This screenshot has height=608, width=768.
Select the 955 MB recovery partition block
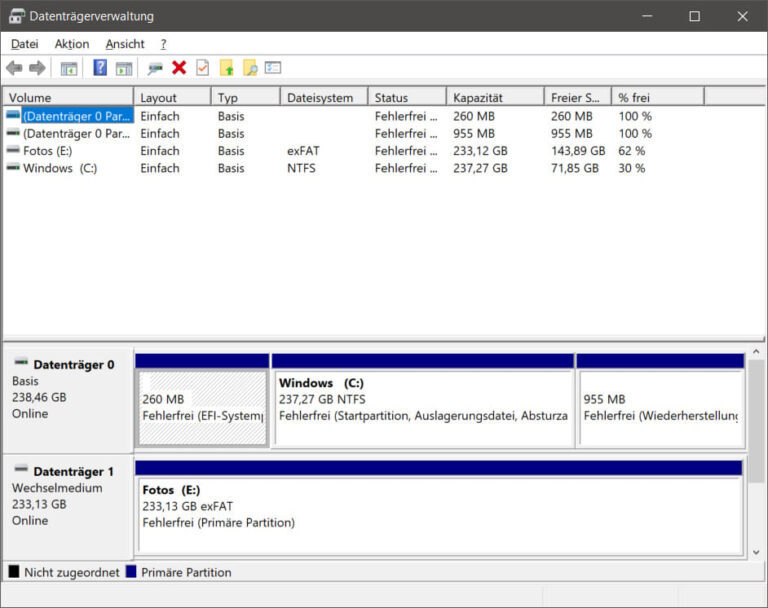pyautogui.click(x=660, y=407)
